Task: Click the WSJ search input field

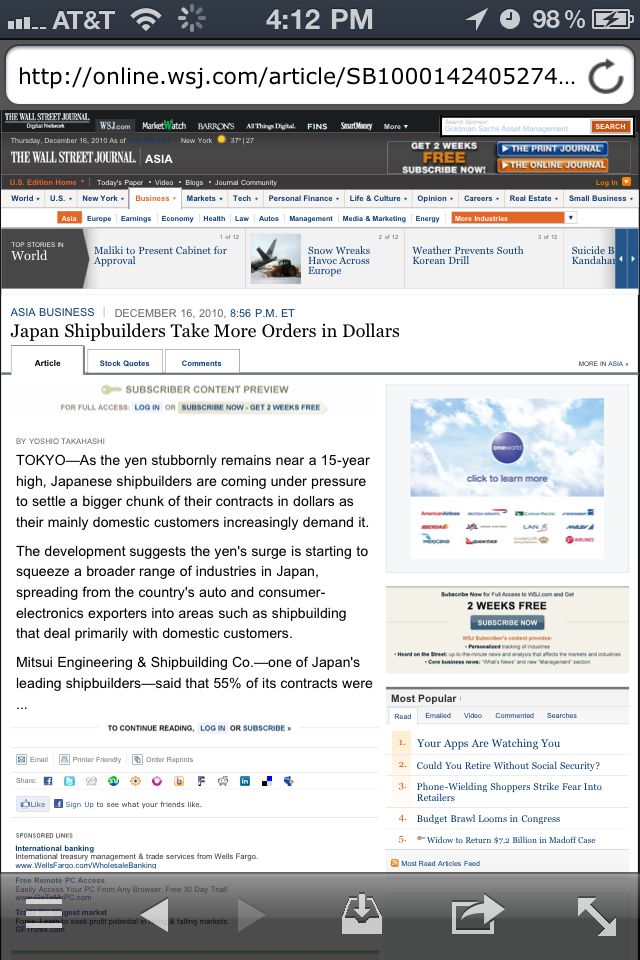Action: (515, 127)
